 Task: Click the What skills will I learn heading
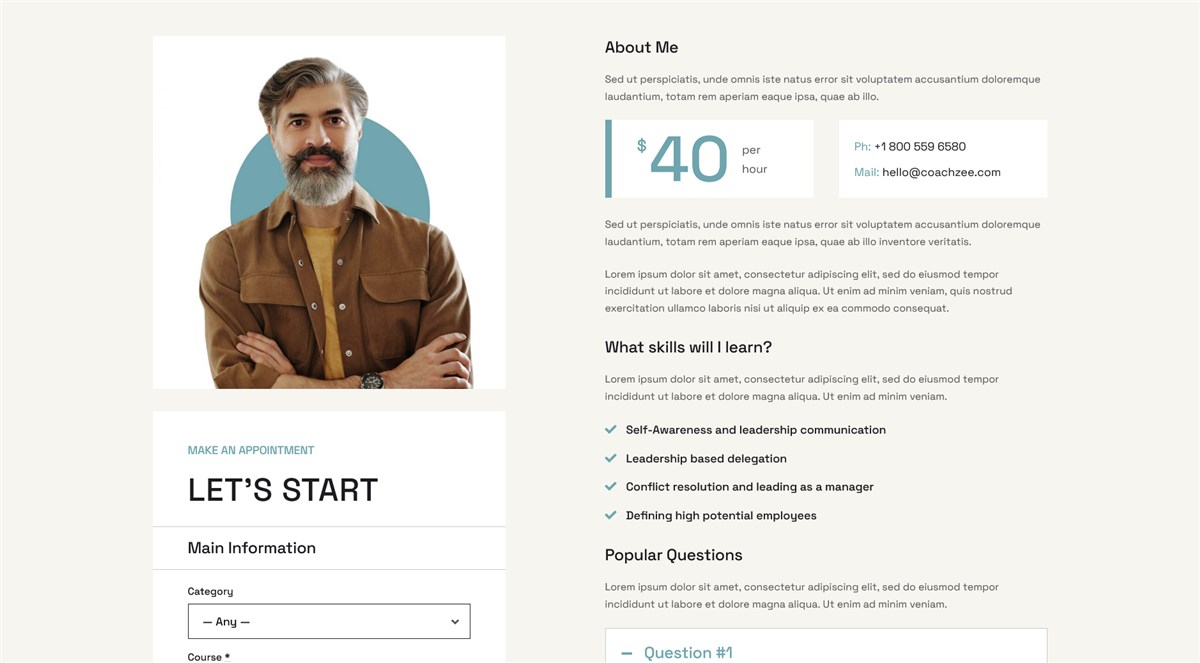[688, 347]
